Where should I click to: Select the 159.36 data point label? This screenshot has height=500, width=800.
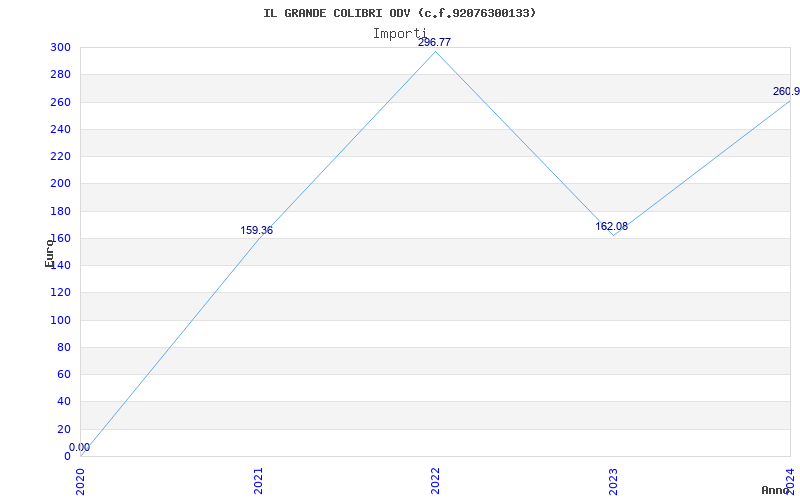pos(257,231)
